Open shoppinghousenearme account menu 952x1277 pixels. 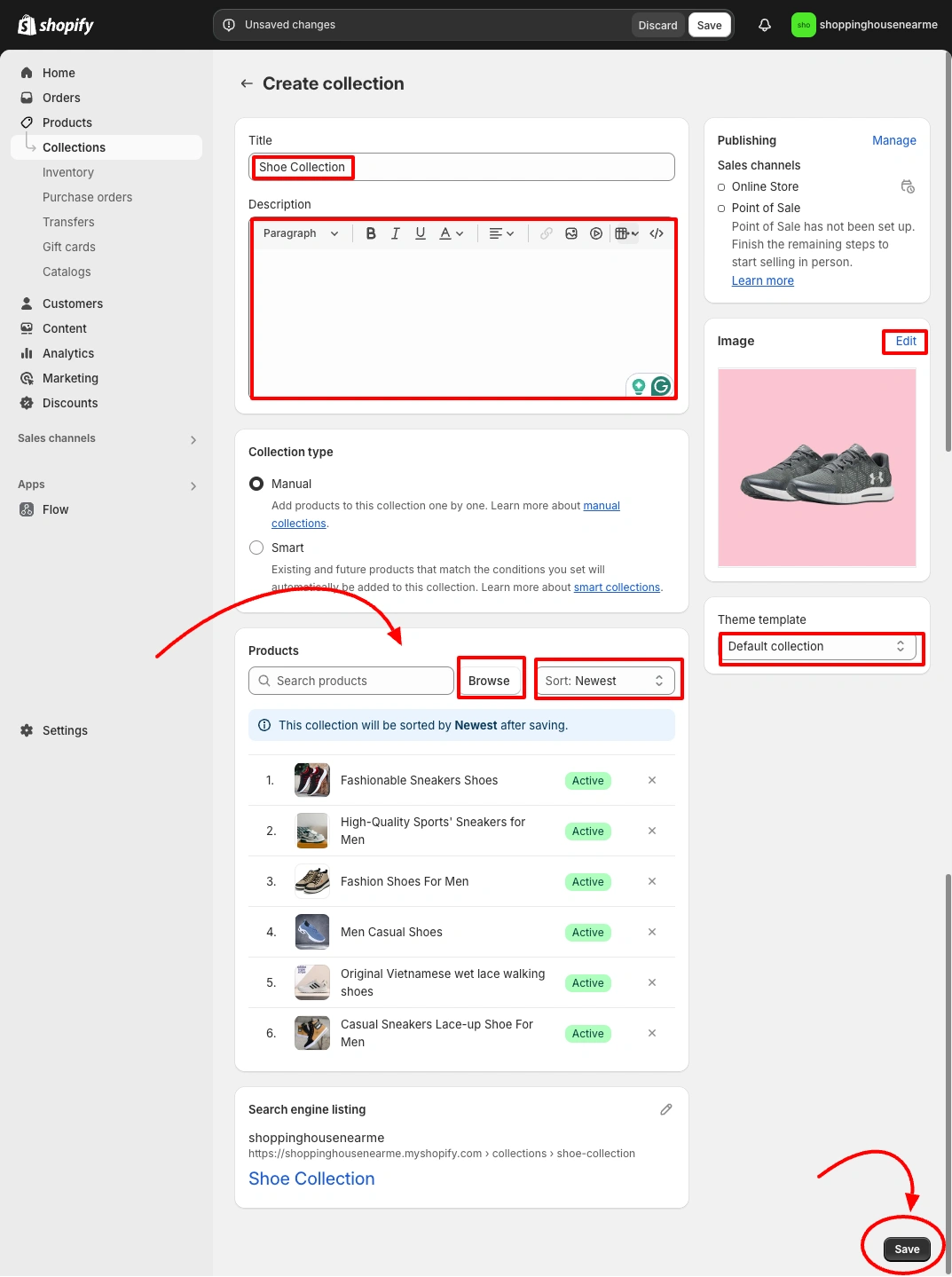(864, 25)
